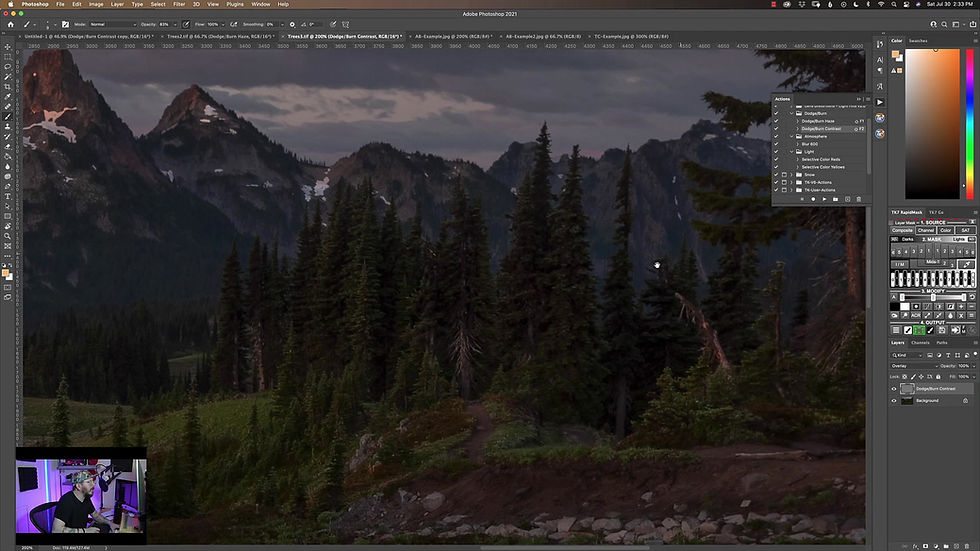Toggle the brush settings panel icon
This screenshot has height=551, width=980.
[x=65, y=24]
